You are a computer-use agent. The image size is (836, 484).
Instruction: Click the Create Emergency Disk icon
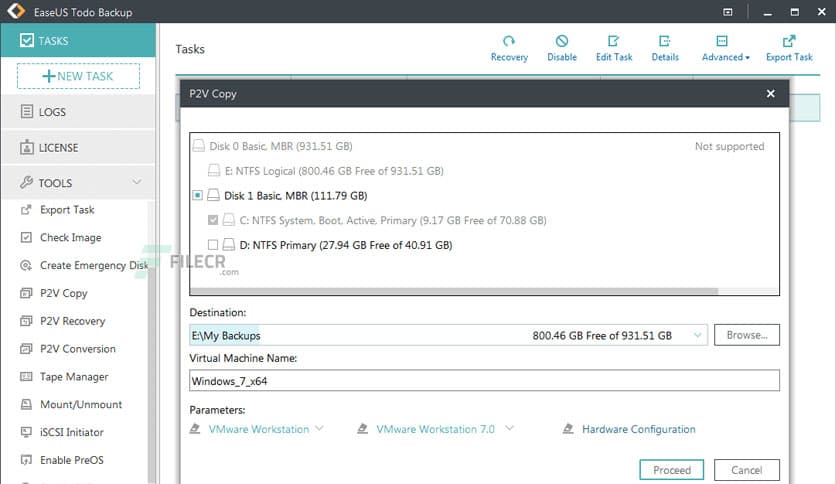coord(26,265)
